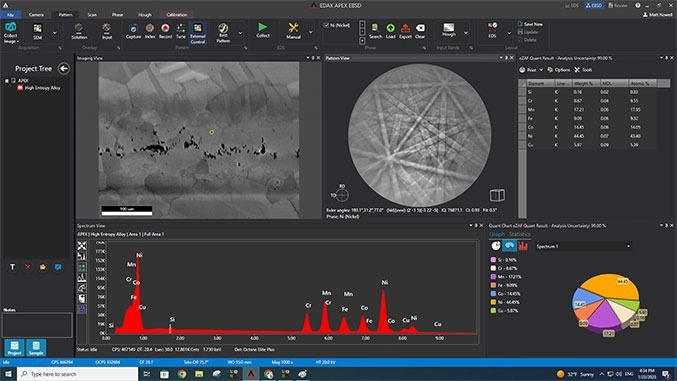This screenshot has width=677, height=381.
Task: Click the Ni legend color swatch
Action: [x=493, y=302]
